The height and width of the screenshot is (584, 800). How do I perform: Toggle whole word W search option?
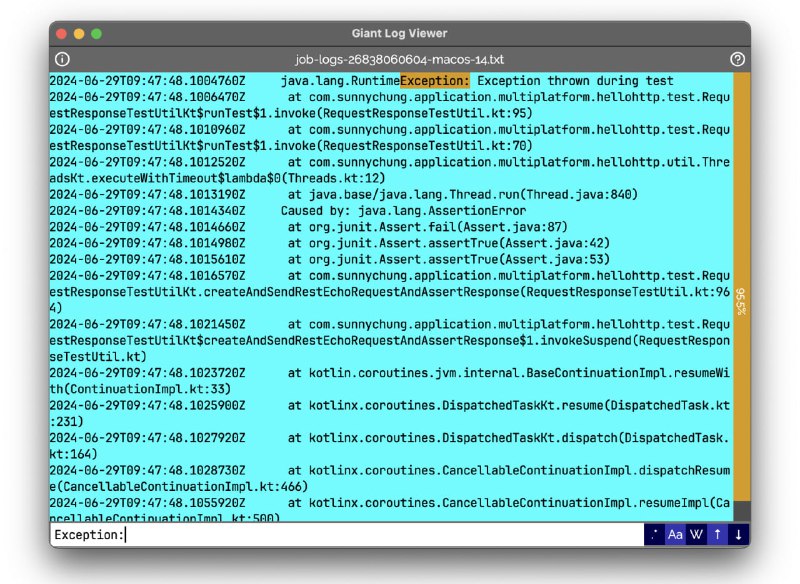pos(696,535)
